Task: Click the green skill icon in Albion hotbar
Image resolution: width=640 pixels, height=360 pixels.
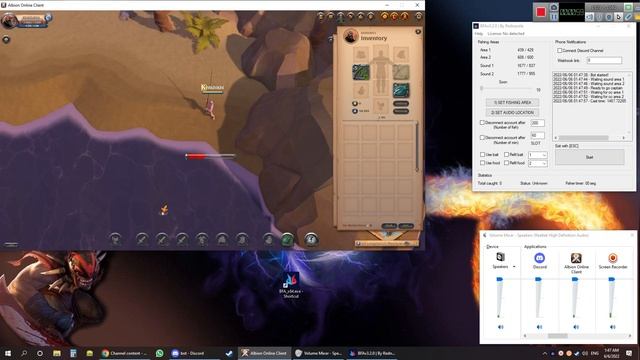Action: coord(287,239)
